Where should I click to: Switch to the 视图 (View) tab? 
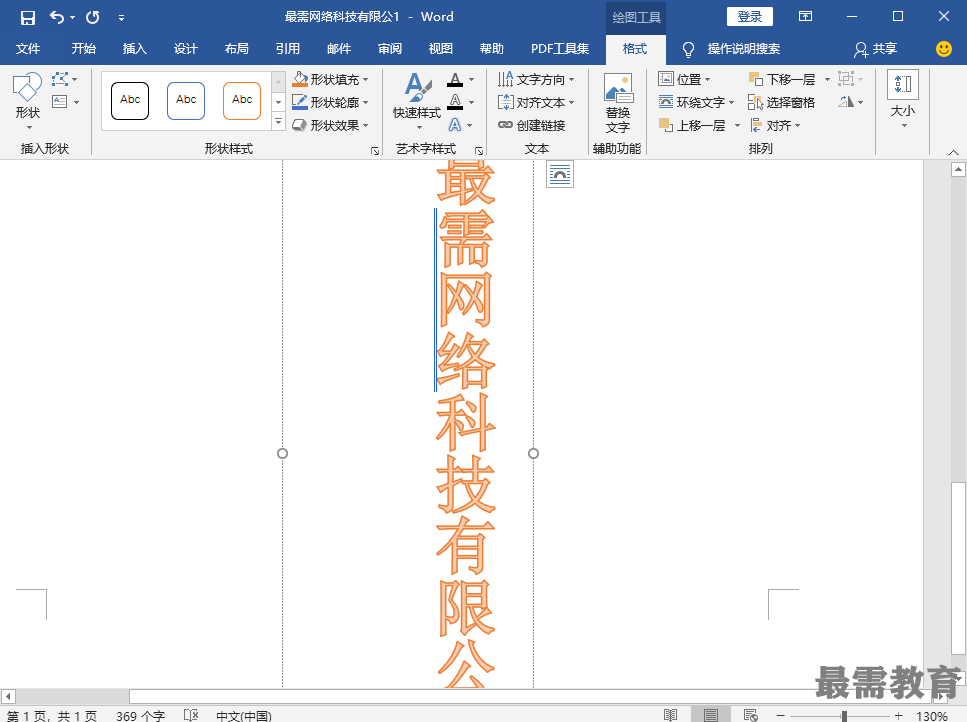[440, 49]
